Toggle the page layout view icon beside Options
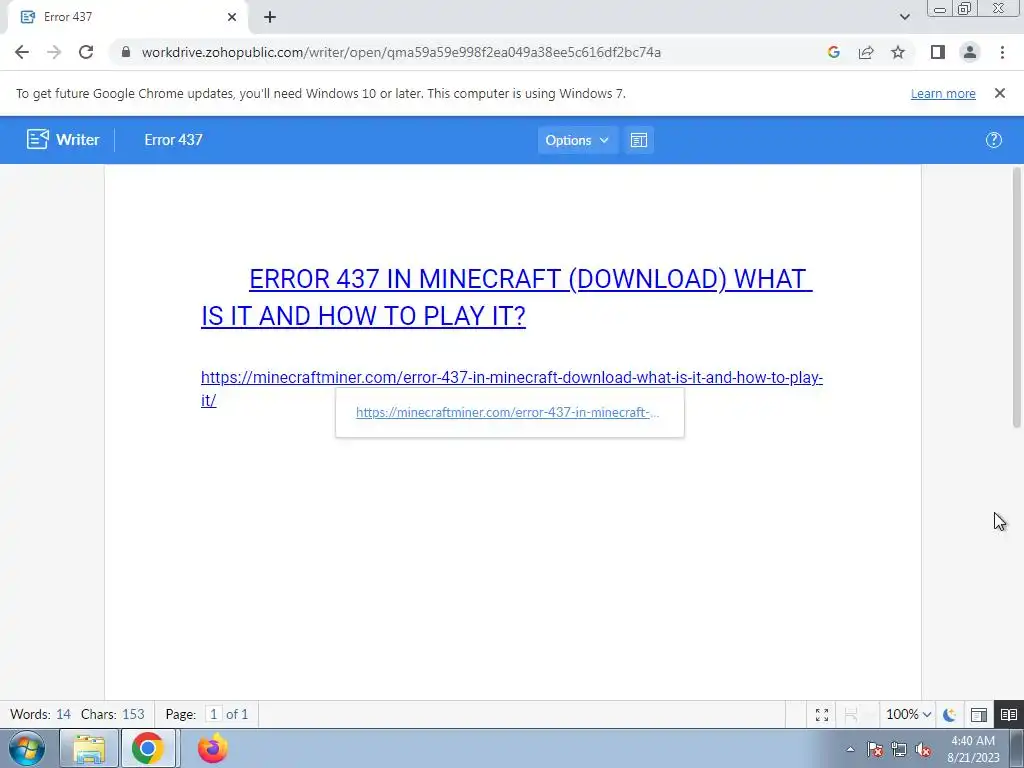Image resolution: width=1024 pixels, height=768 pixels. pyautogui.click(x=639, y=140)
